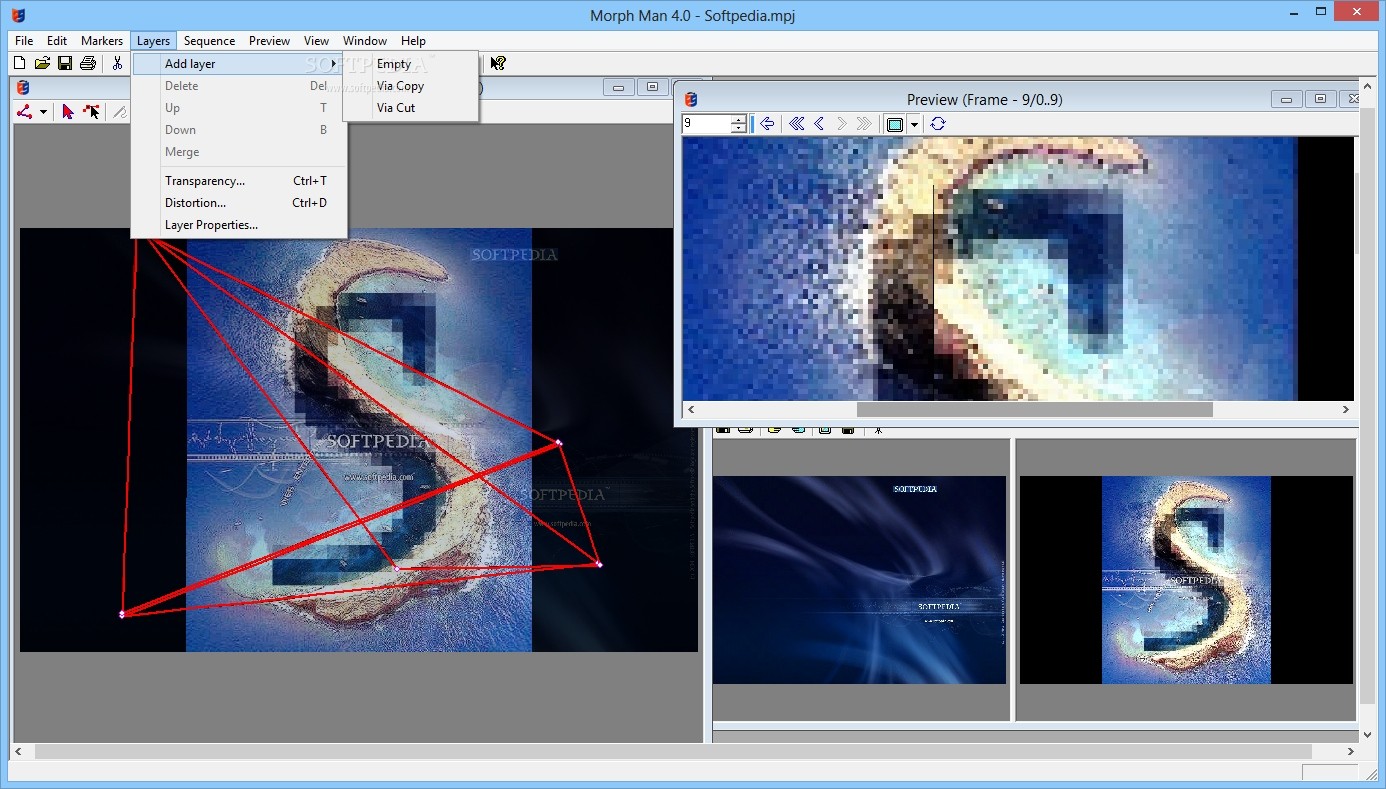
Task: Open the View menu
Action: [316, 41]
